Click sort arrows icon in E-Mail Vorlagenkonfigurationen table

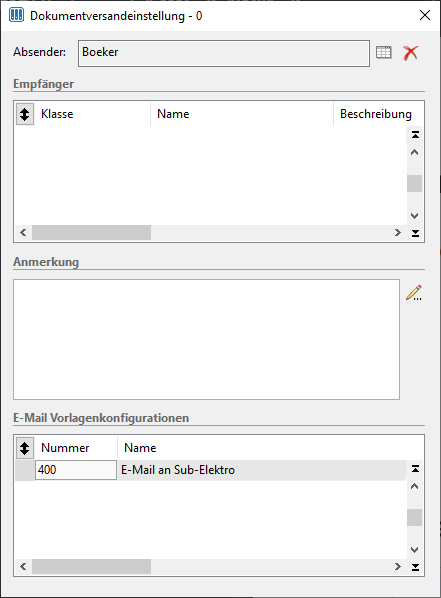point(25,448)
